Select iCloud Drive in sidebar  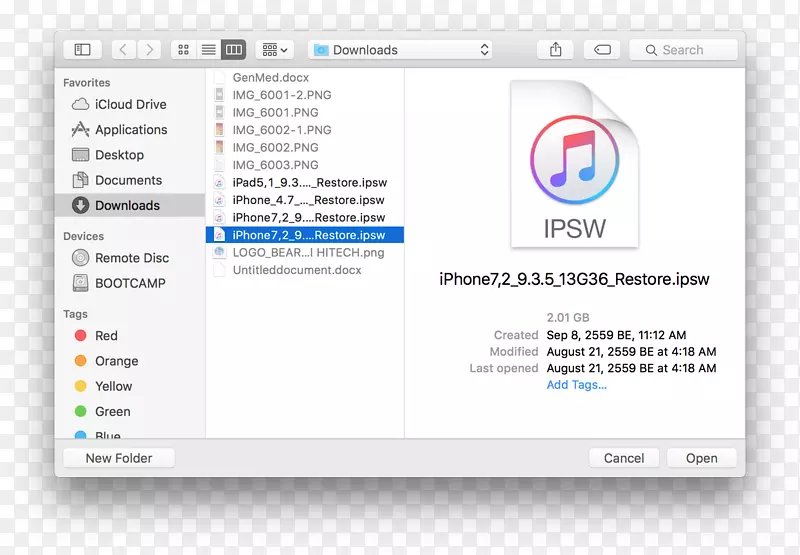[130, 104]
